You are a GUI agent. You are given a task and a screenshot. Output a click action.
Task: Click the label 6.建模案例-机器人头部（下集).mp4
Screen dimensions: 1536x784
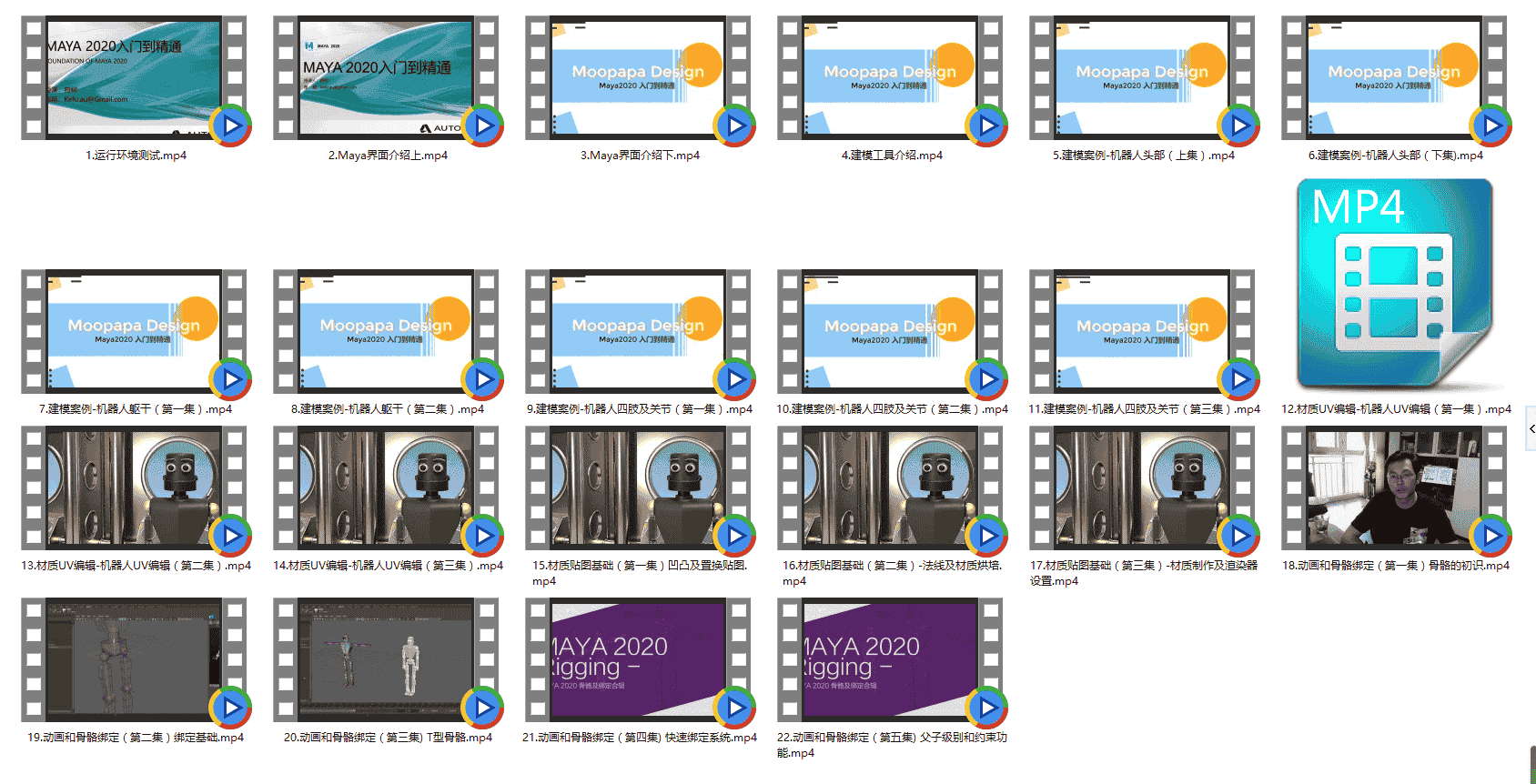click(x=1396, y=156)
